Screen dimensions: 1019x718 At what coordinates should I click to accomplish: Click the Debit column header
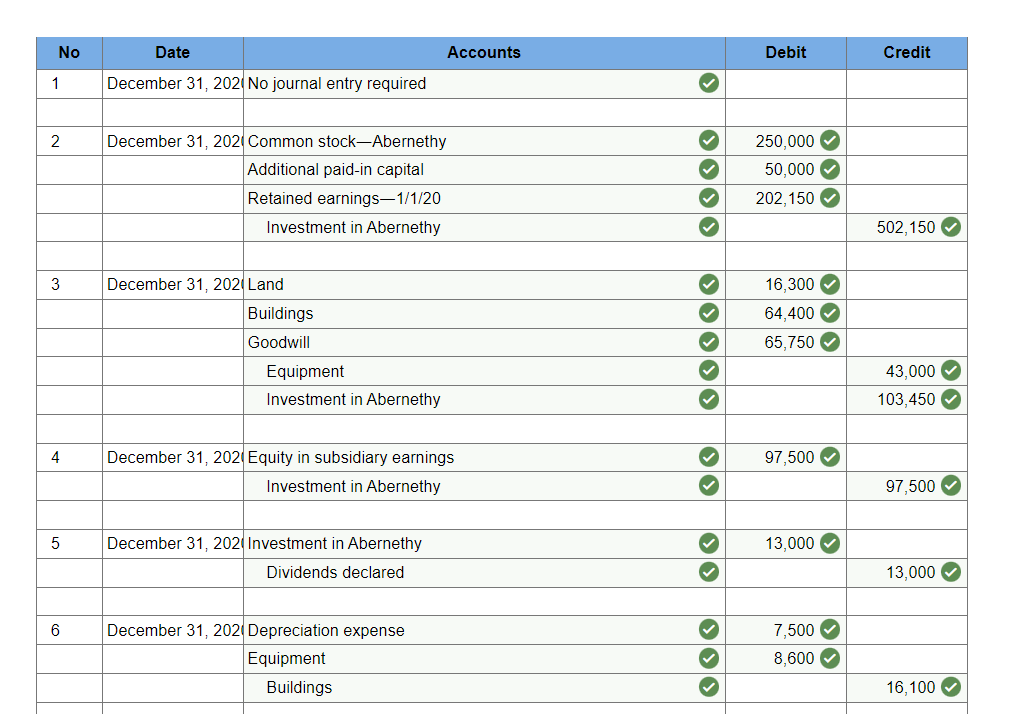click(786, 53)
